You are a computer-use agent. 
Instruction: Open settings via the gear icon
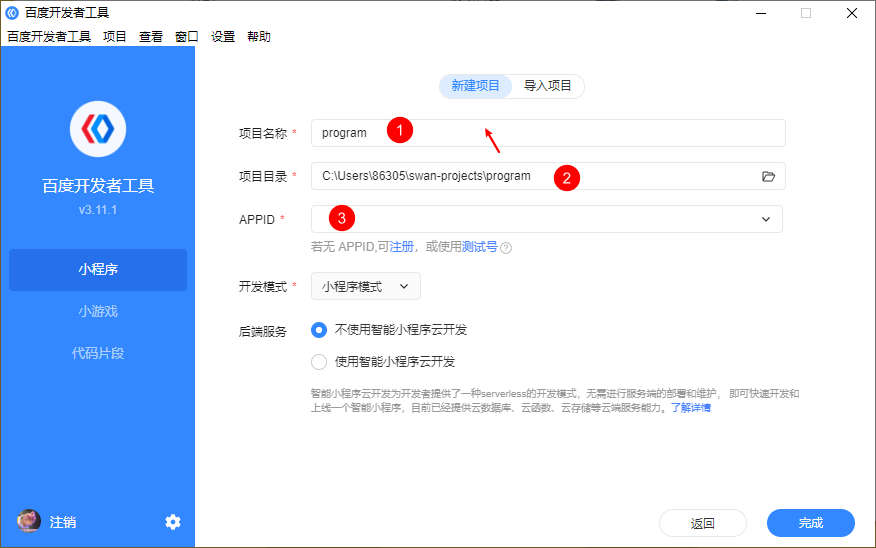(173, 522)
